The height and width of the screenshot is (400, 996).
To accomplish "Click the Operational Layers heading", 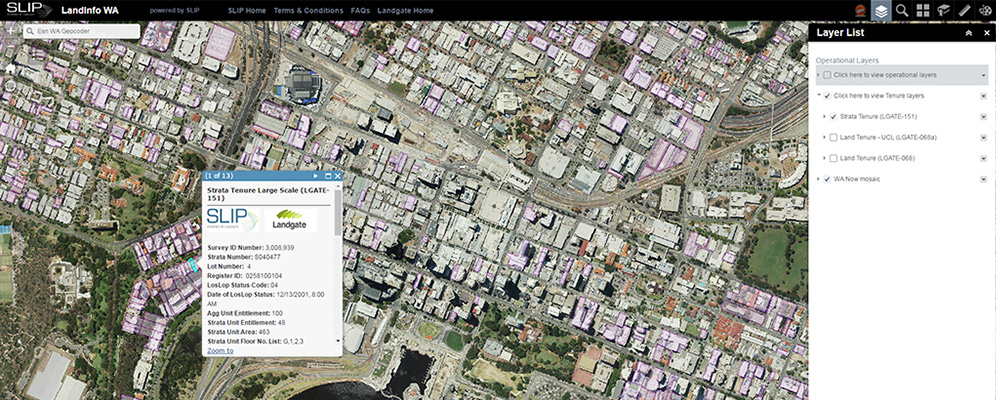I will 847,60.
